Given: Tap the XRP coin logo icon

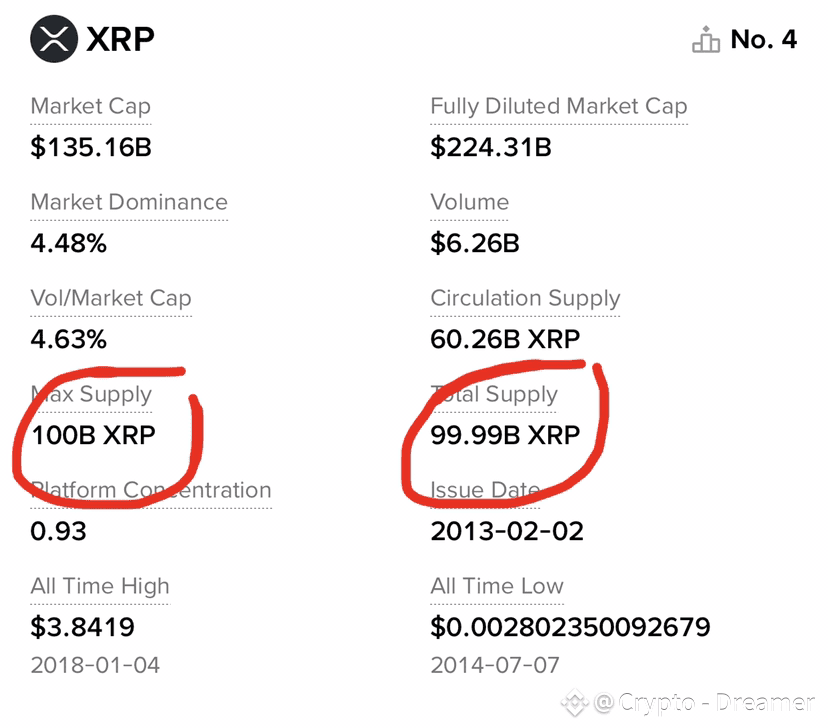Looking at the screenshot, I should 54,39.
